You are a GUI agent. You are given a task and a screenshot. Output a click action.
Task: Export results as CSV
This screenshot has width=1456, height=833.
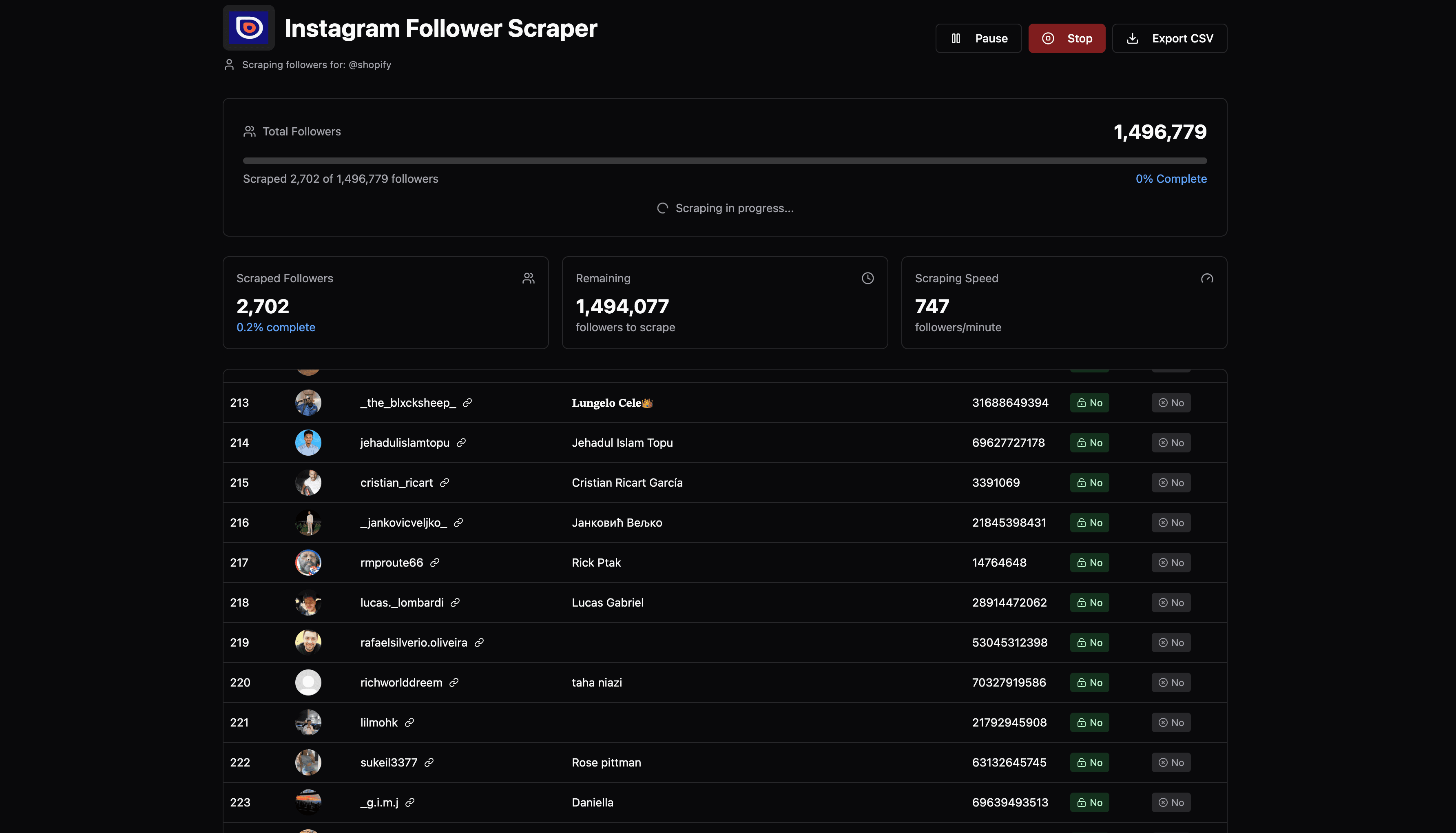coord(1169,38)
